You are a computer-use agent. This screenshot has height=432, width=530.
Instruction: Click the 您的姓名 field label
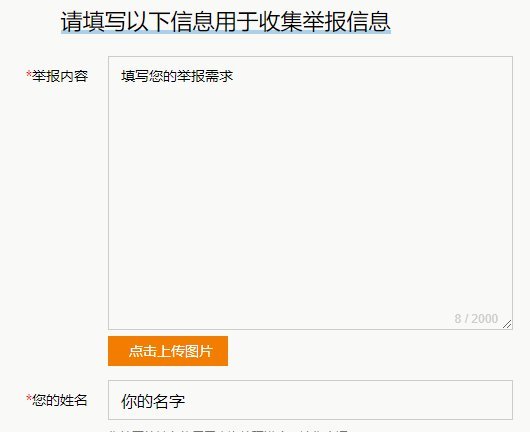(x=60, y=400)
